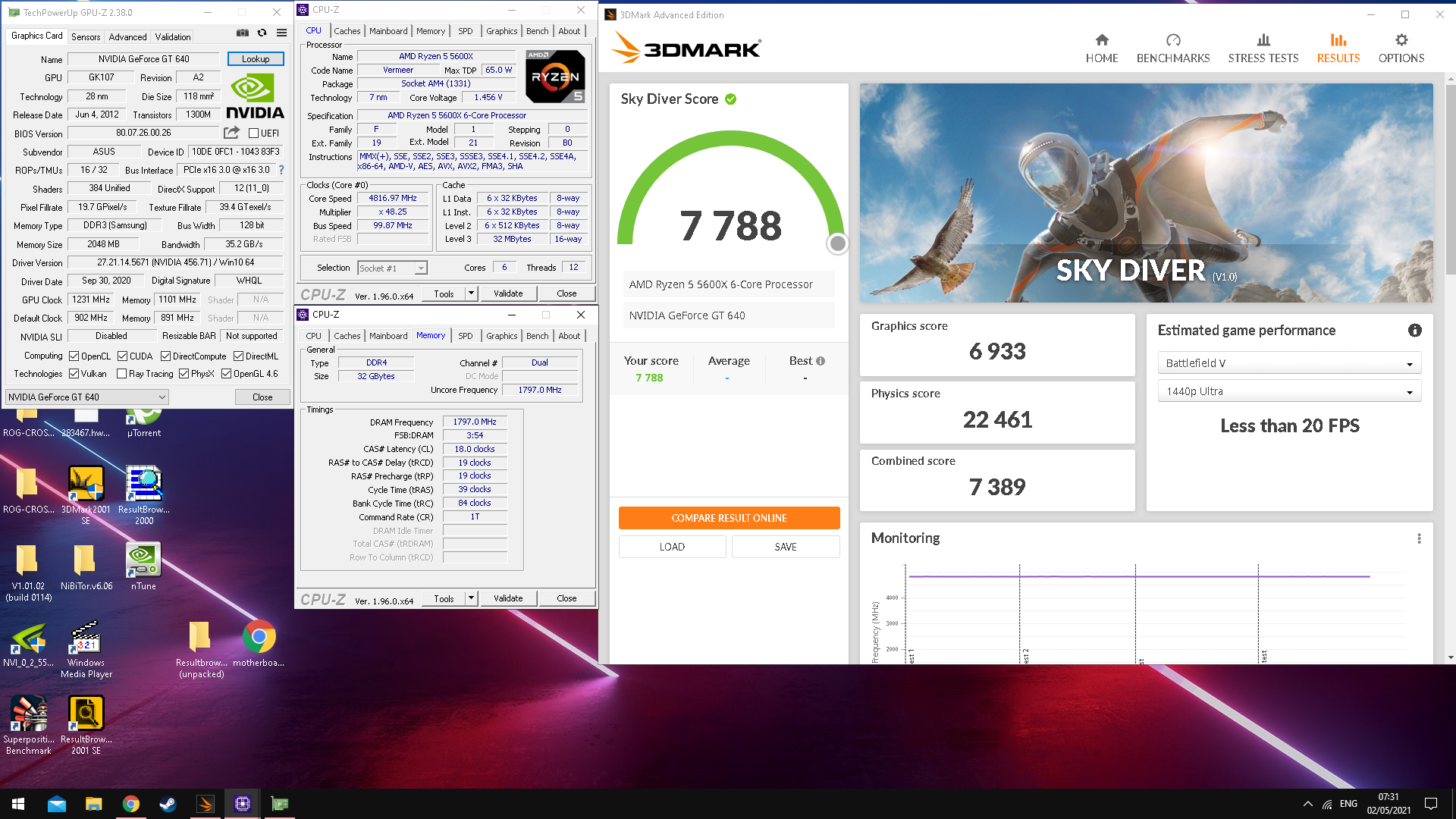1456x819 pixels.
Task: Switch to GPU-Z Advanced tab
Action: click(x=127, y=36)
